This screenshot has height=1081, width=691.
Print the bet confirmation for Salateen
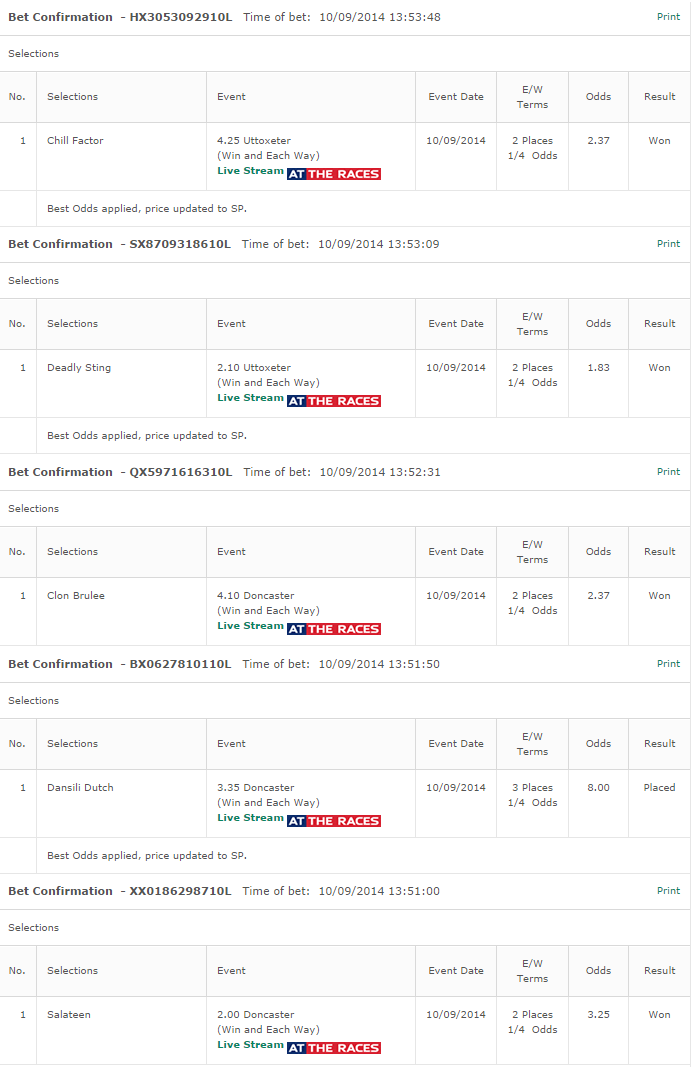(668, 890)
